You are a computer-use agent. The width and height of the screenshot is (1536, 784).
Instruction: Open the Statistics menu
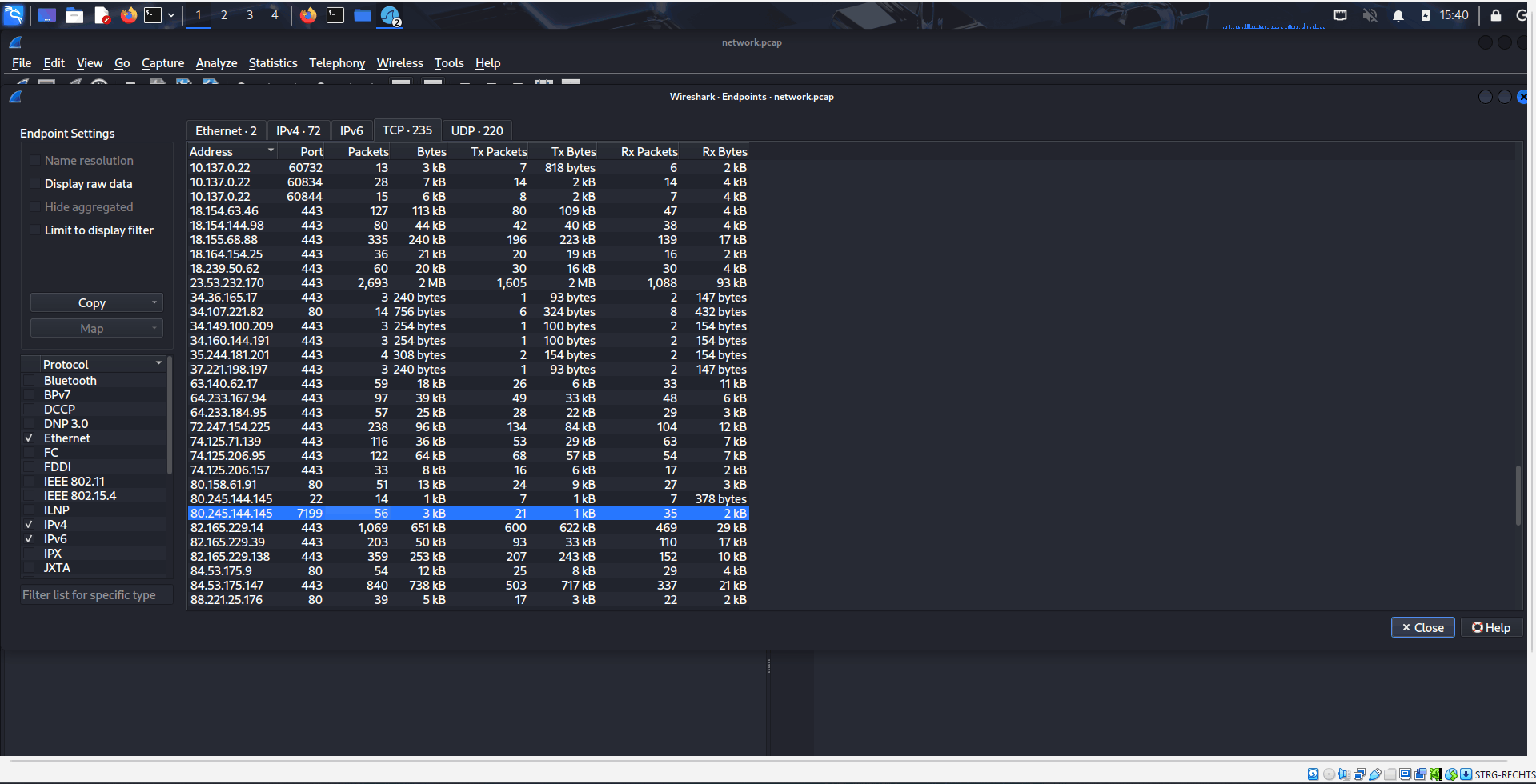[x=272, y=63]
